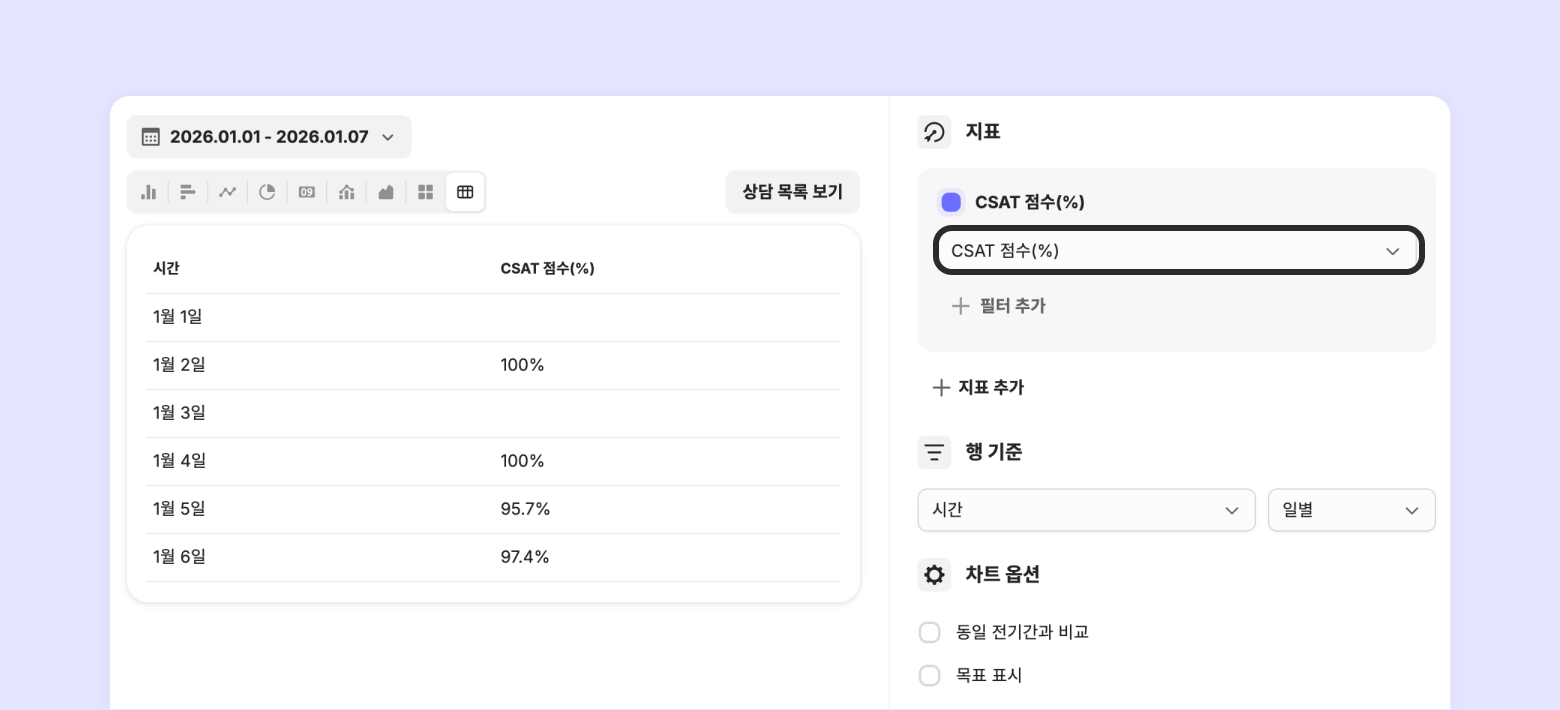Switch to vertical bar chart view
Viewport: 1560px width, 710px height.
(148, 192)
